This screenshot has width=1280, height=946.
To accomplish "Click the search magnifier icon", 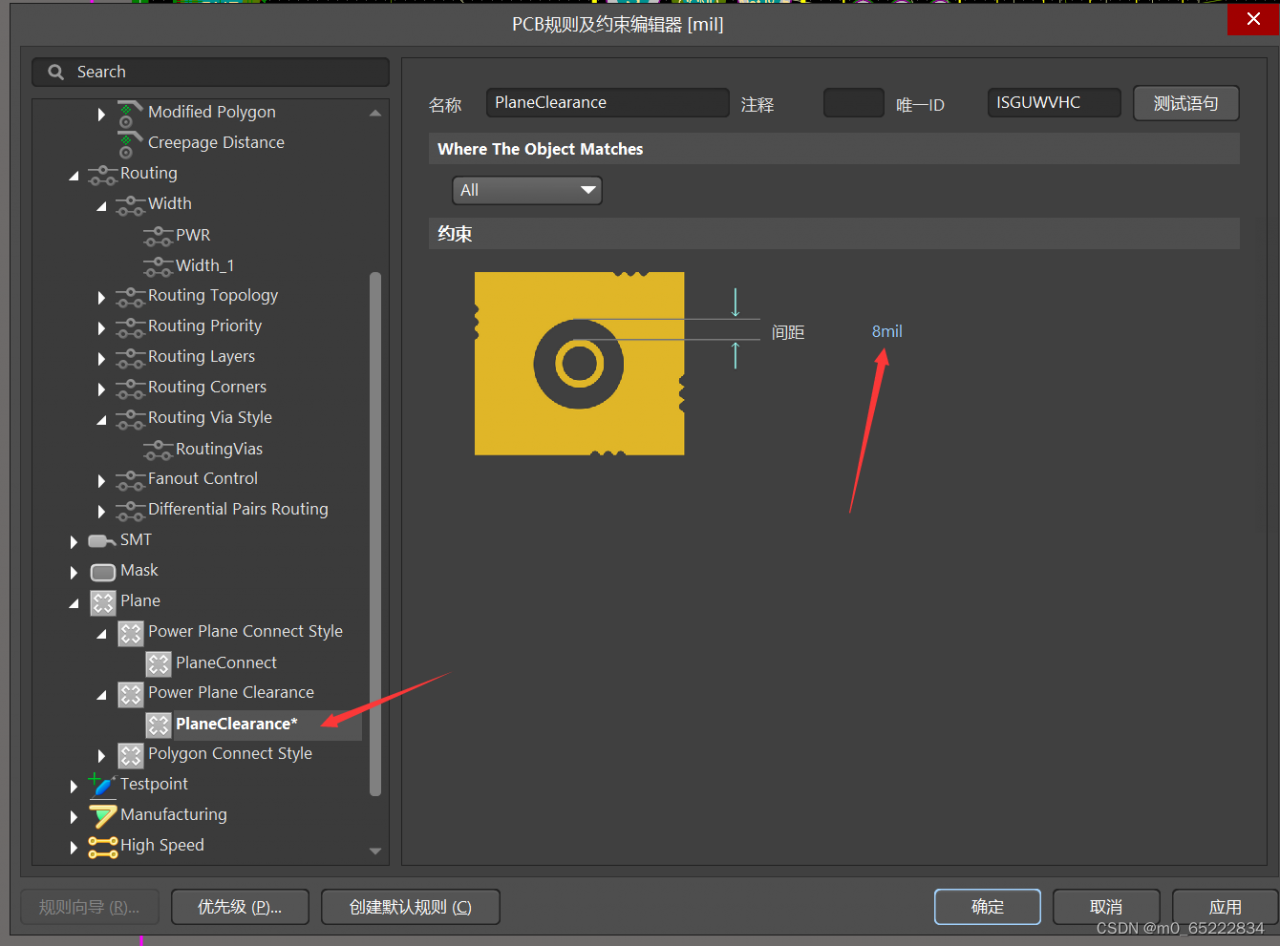I will 56,72.
